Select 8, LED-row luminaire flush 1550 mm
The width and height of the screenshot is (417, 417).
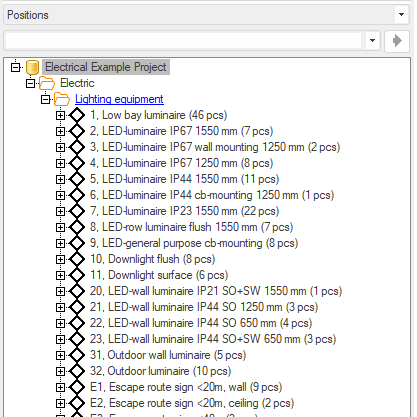[192, 227]
